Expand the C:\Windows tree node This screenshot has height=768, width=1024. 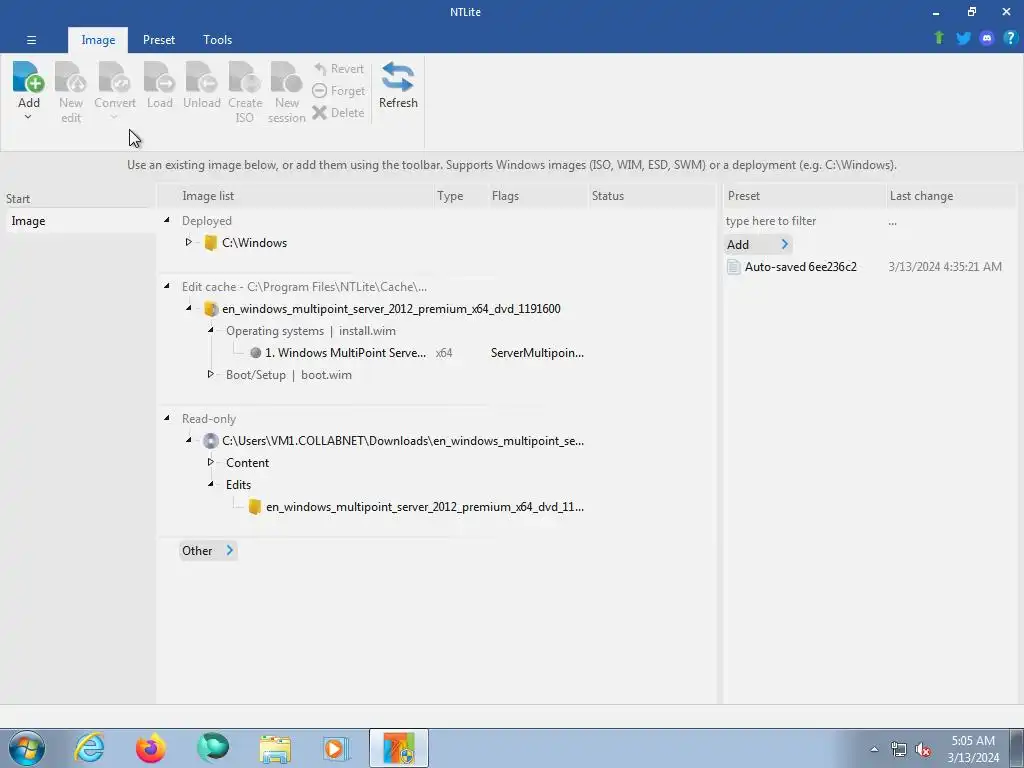[188, 242]
